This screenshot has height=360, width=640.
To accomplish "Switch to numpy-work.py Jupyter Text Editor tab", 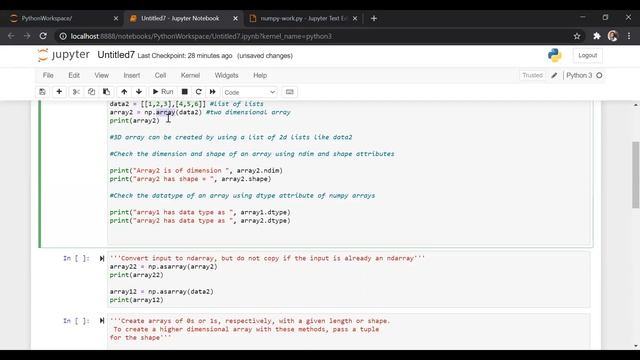I will (x=303, y=18).
